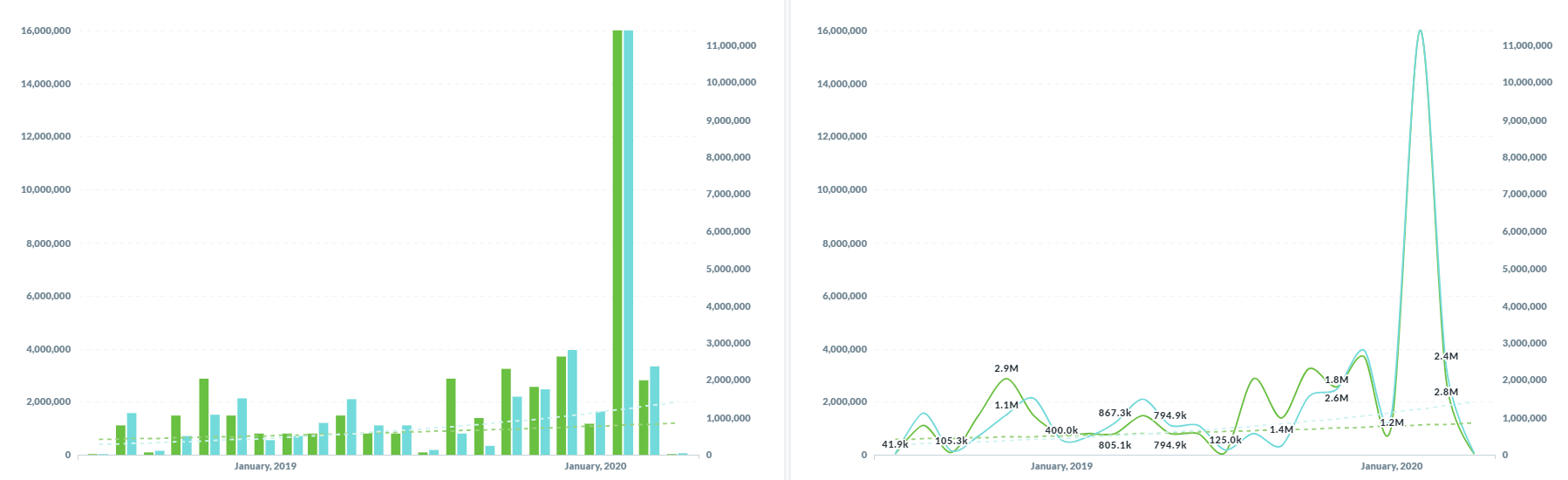Select the 867.3k data label
The image size is (1568, 480).
(1115, 413)
